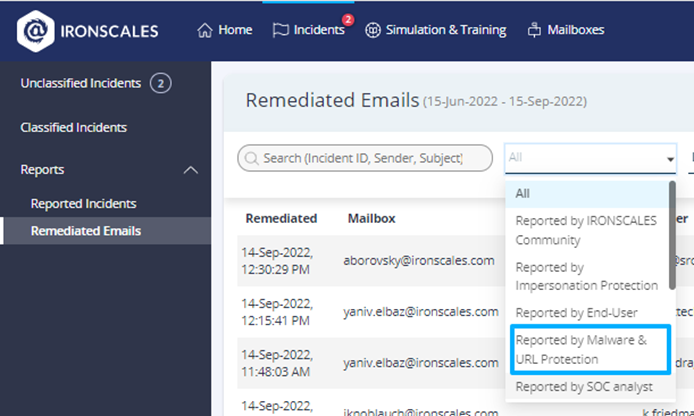Open Classified Incidents in sidebar
The height and width of the screenshot is (416, 694).
click(x=73, y=127)
